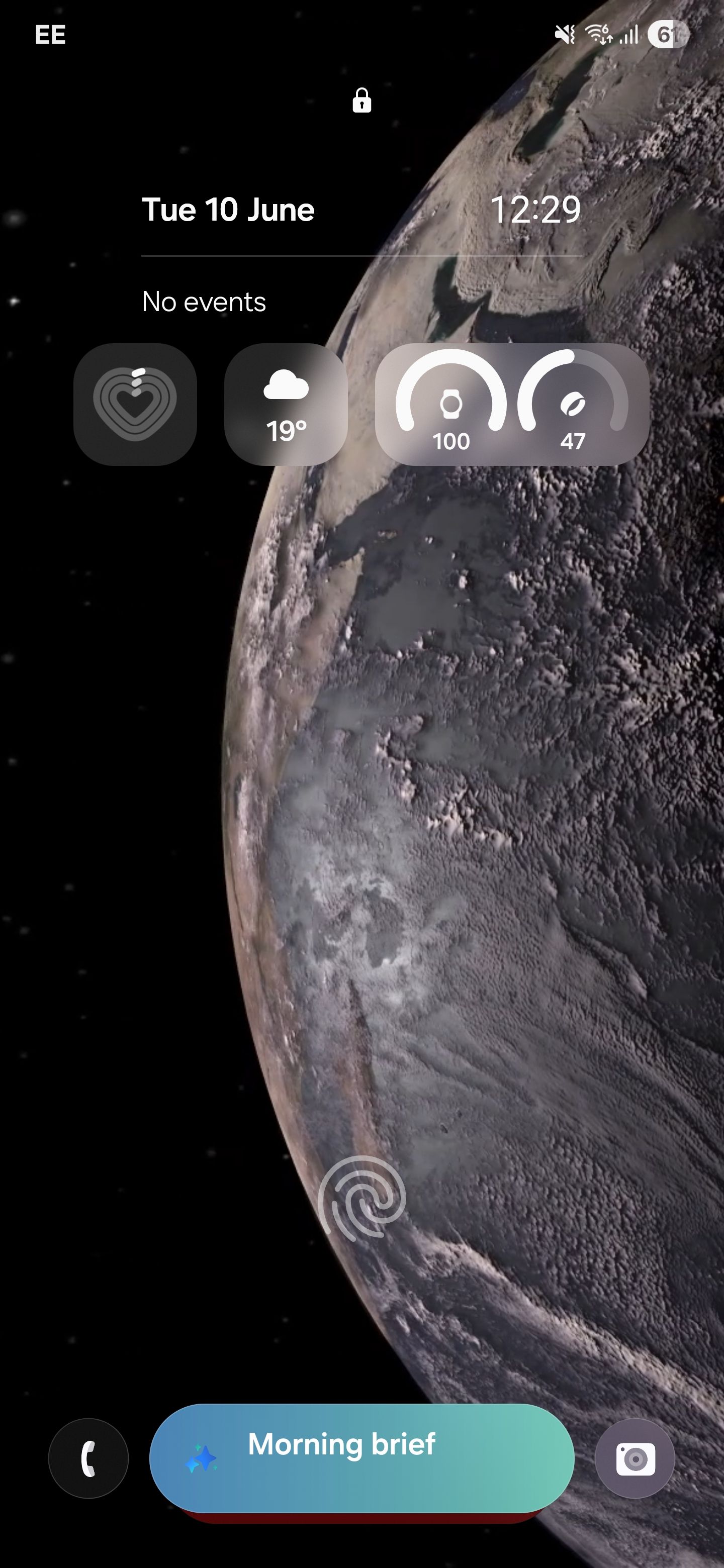Tap the muted sound status icon
The height and width of the screenshot is (1568, 724).
565,35
